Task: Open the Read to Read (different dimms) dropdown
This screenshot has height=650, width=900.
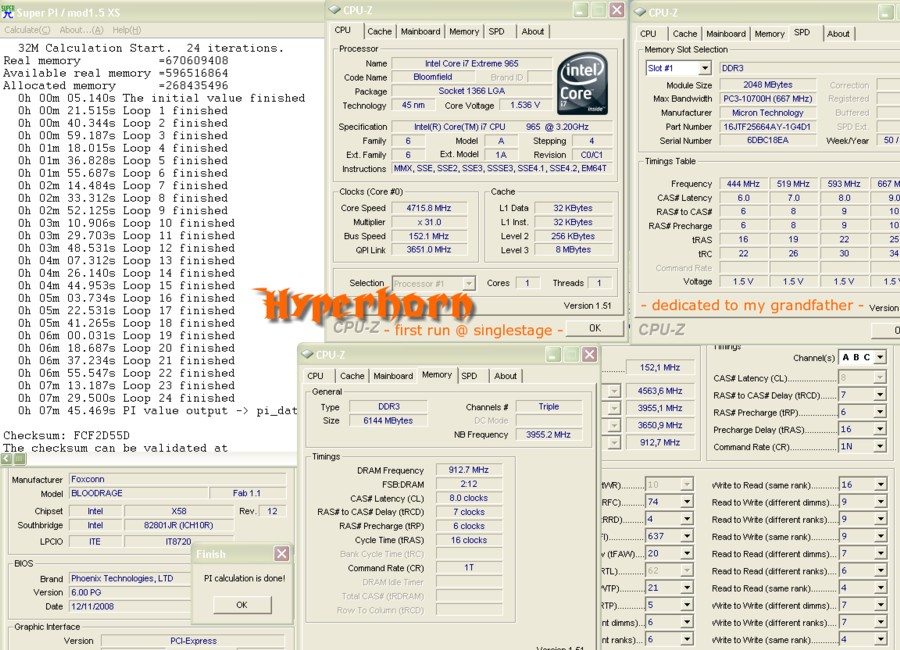Action: (x=880, y=554)
